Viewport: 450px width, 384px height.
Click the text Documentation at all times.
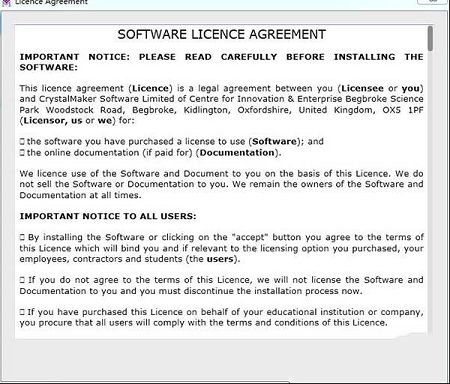[x=80, y=195]
